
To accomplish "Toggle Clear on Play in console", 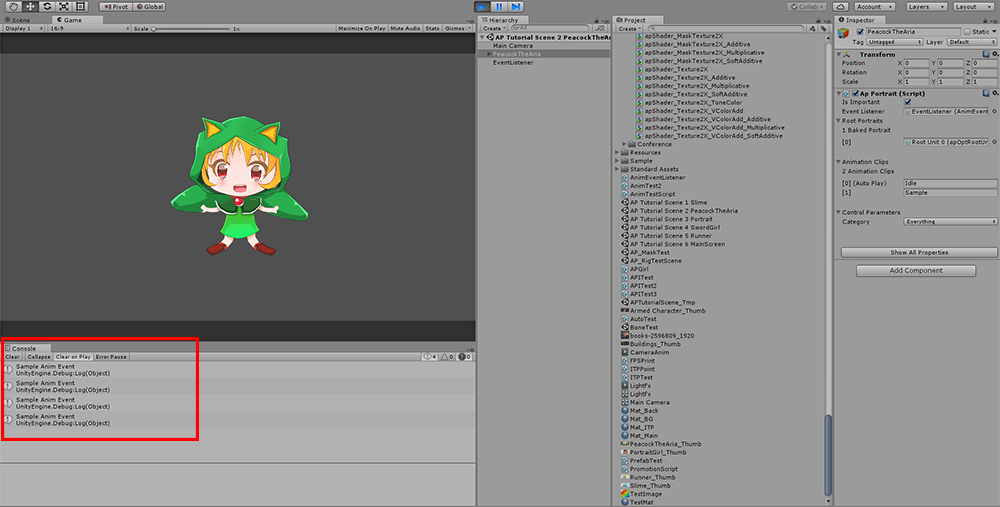I will coord(73,356).
